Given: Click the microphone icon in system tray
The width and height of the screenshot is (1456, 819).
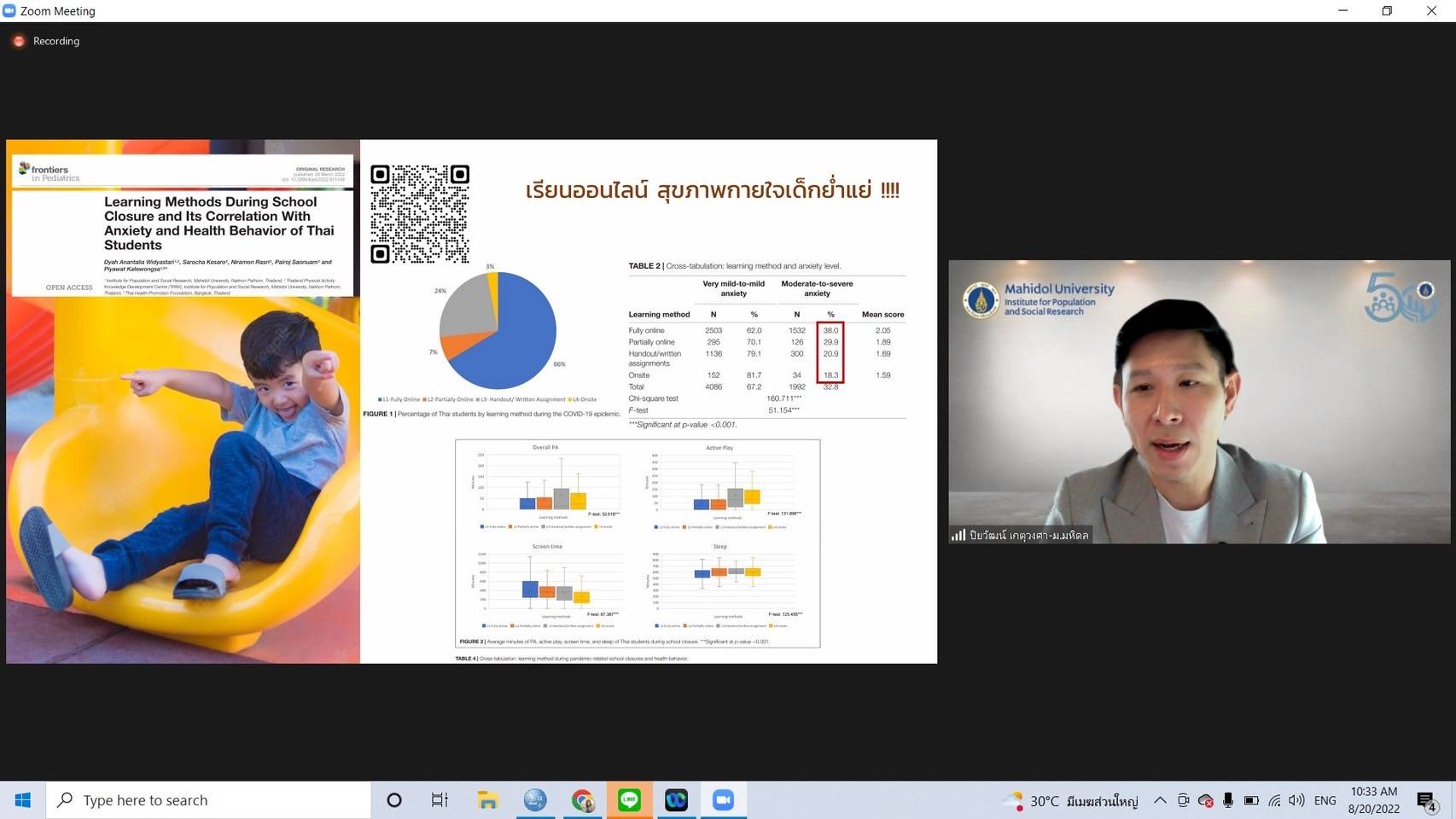Looking at the screenshot, I should pos(1227,800).
